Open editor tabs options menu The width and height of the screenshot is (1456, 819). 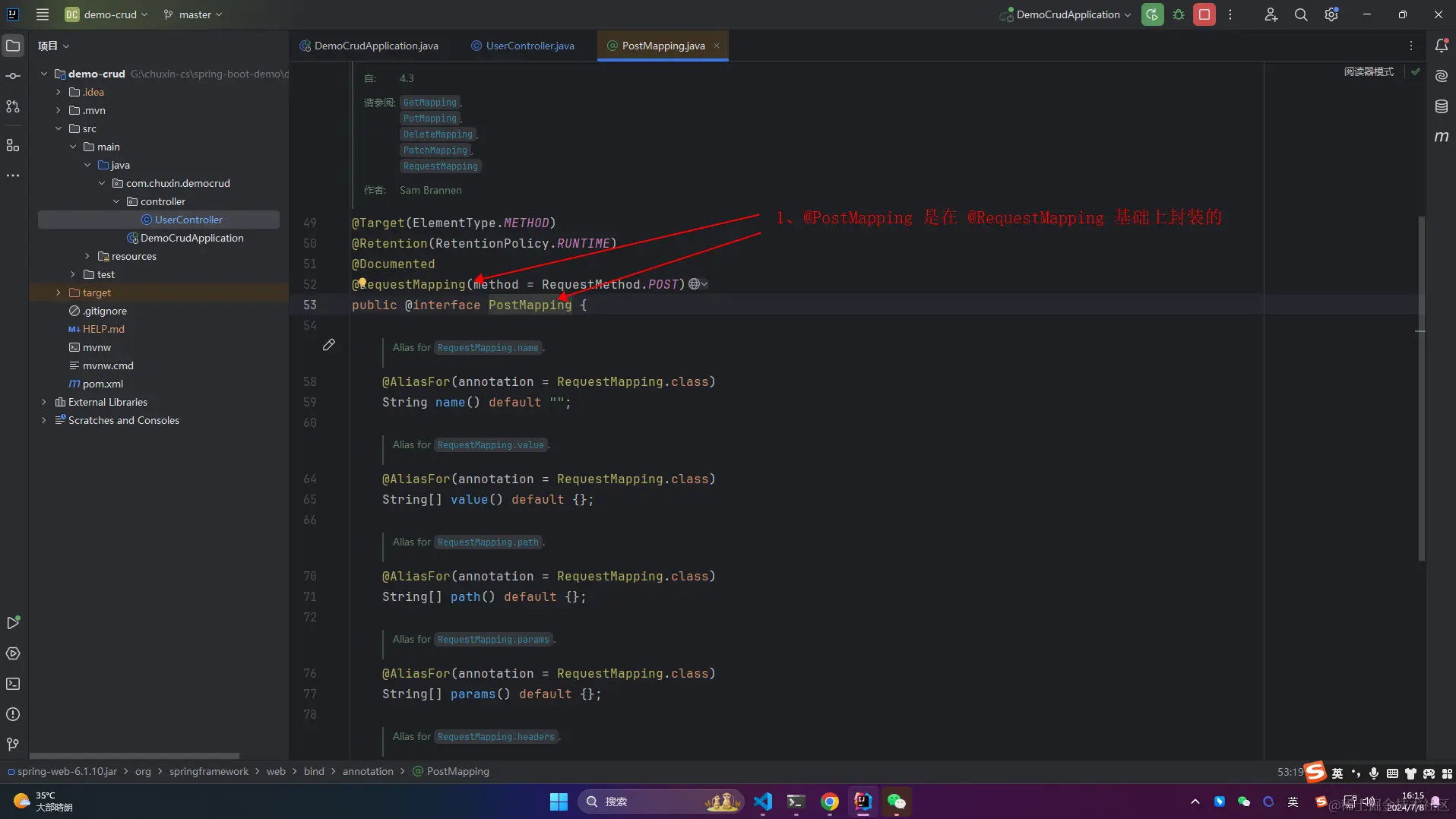1411,46
